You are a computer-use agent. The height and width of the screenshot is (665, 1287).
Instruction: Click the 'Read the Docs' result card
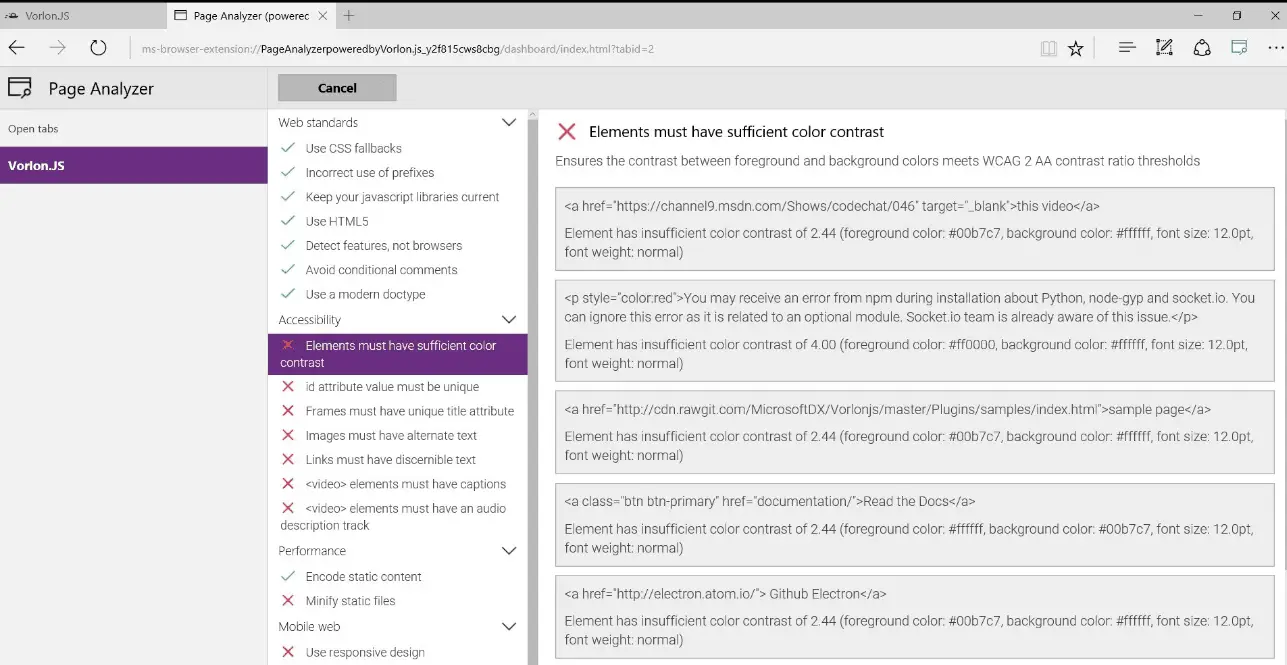coord(915,524)
